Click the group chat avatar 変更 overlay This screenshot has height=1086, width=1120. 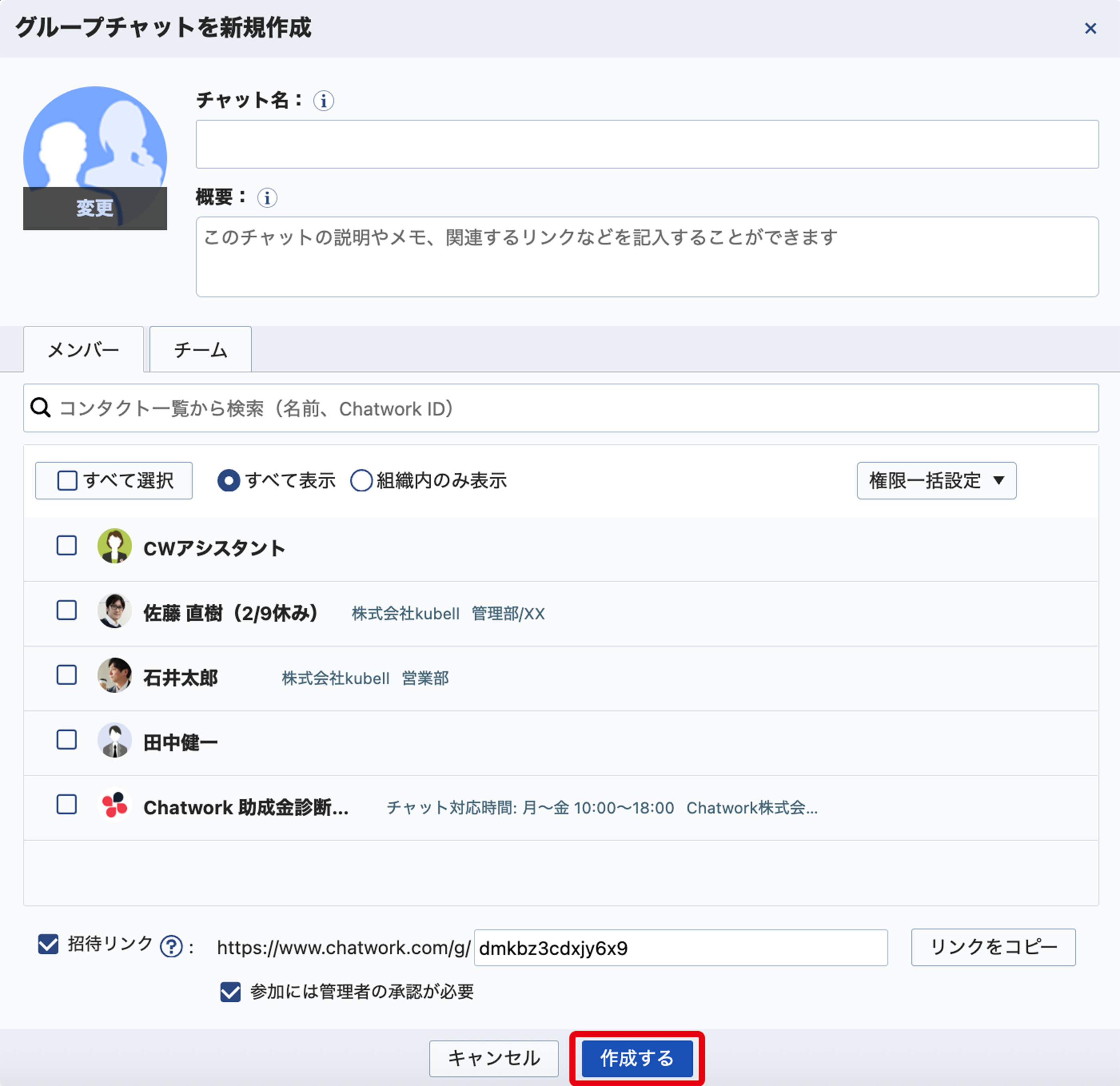95,208
